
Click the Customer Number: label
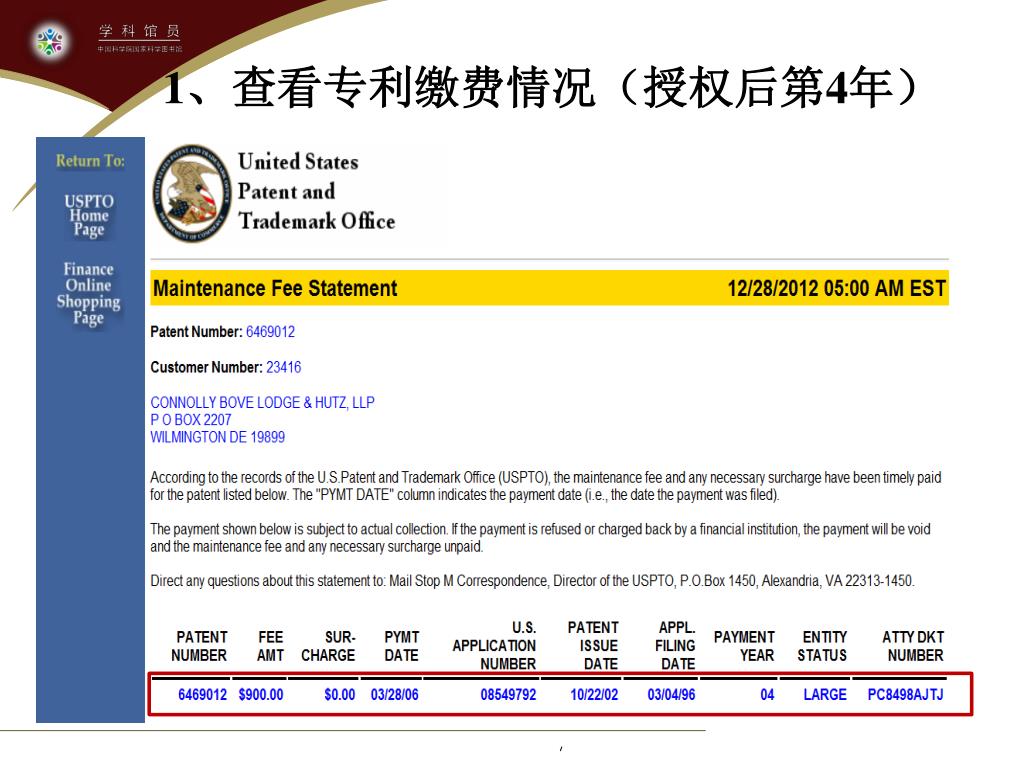(206, 367)
